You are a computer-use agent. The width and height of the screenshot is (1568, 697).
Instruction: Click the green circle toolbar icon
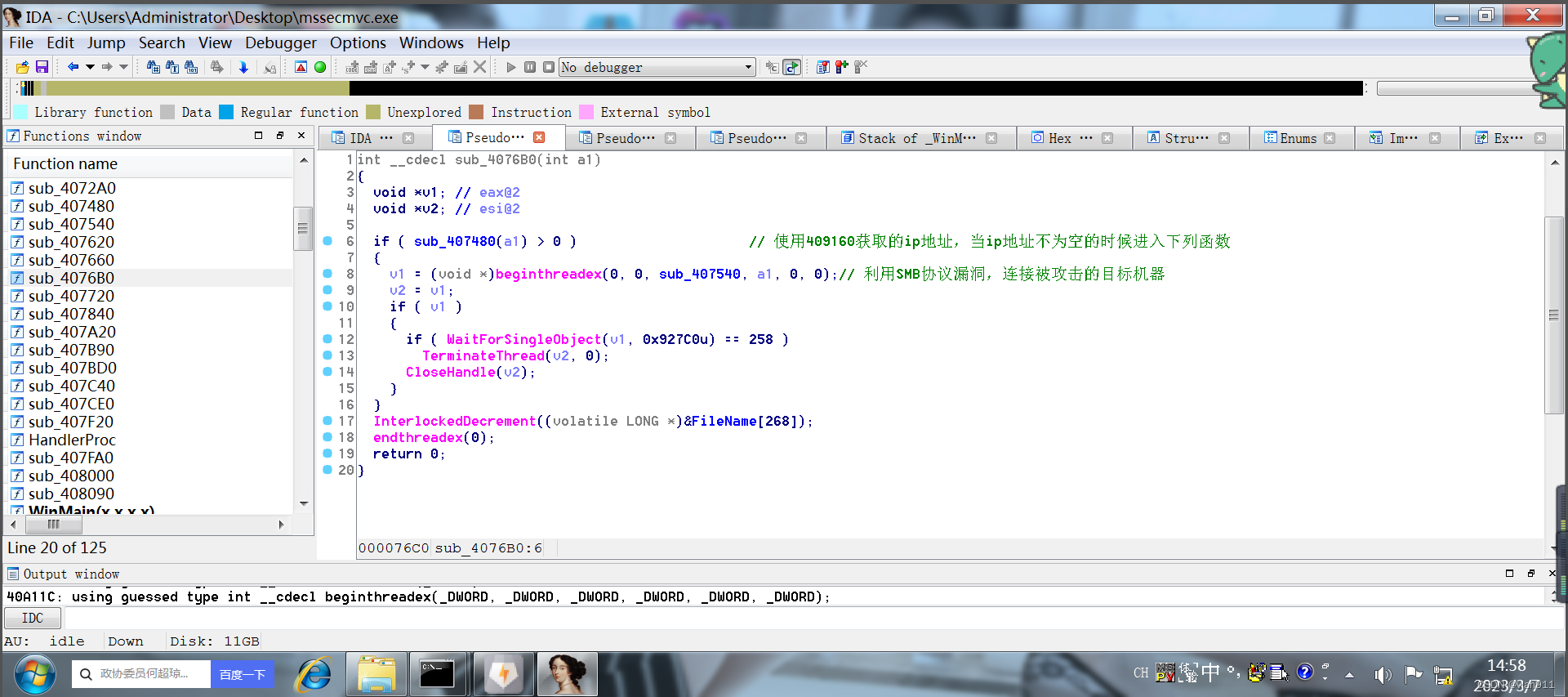(320, 67)
